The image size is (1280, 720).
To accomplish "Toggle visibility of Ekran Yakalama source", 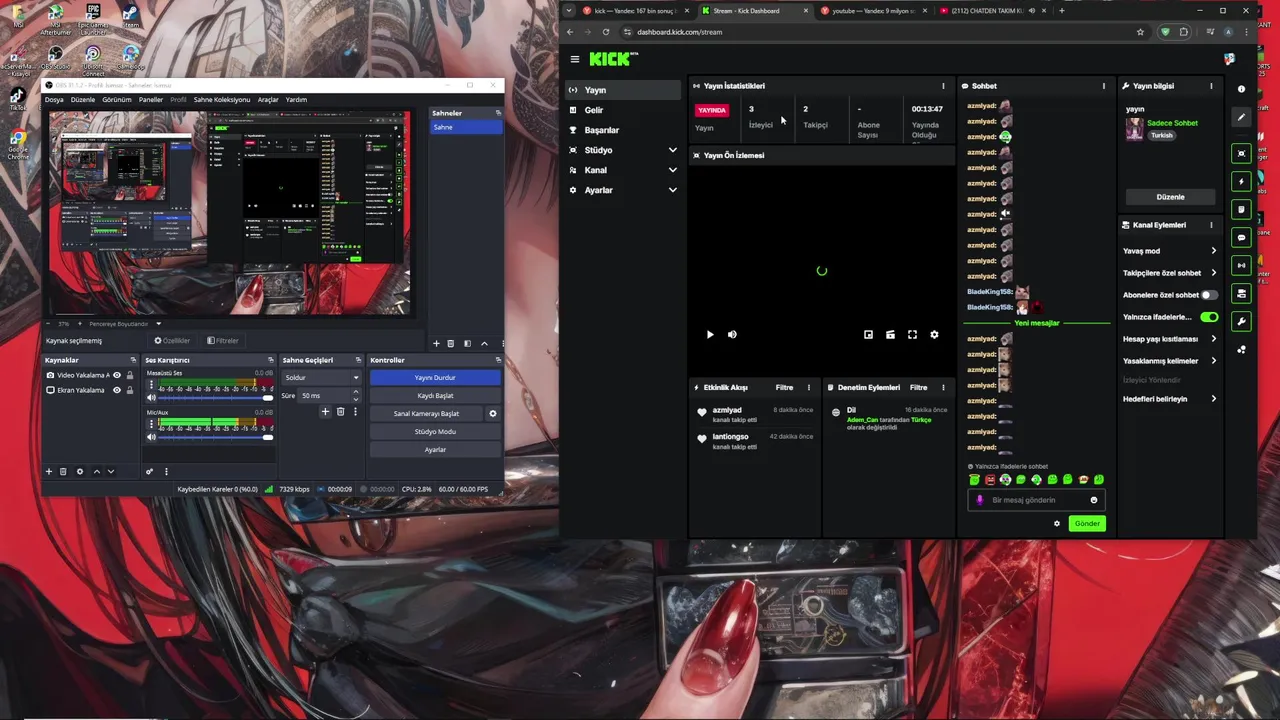I will (117, 390).
